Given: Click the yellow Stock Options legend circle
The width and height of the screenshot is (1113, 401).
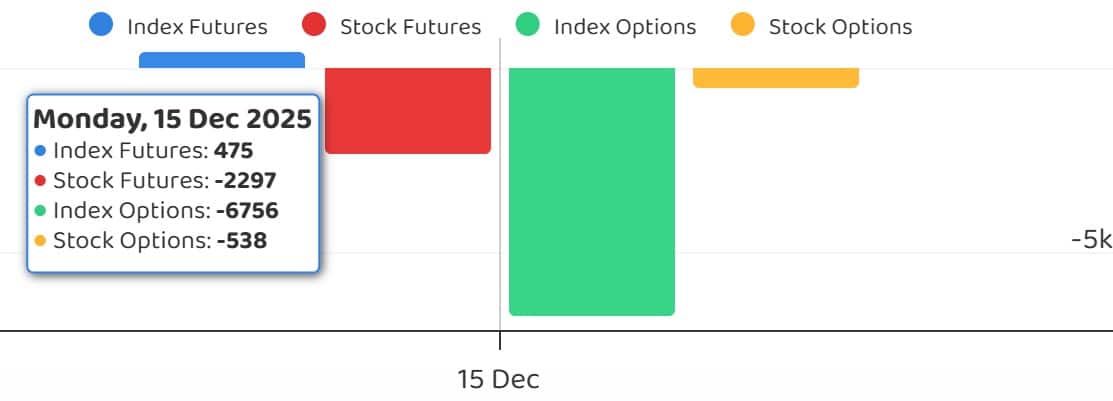Looking at the screenshot, I should pyautogui.click(x=742, y=26).
